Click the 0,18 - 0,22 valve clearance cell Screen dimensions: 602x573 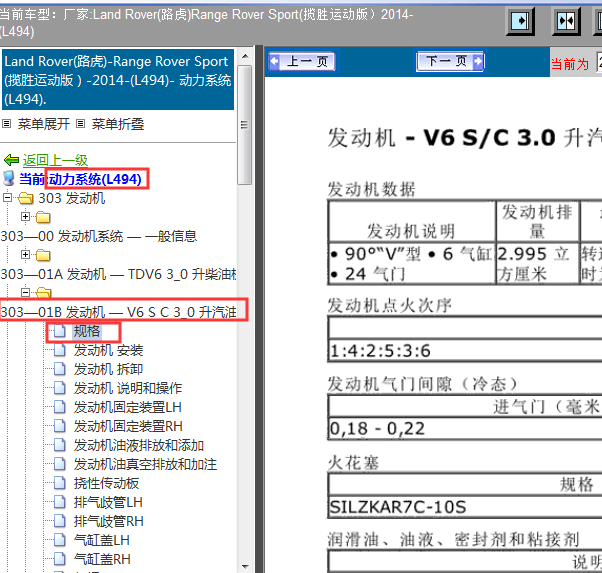[465, 429]
